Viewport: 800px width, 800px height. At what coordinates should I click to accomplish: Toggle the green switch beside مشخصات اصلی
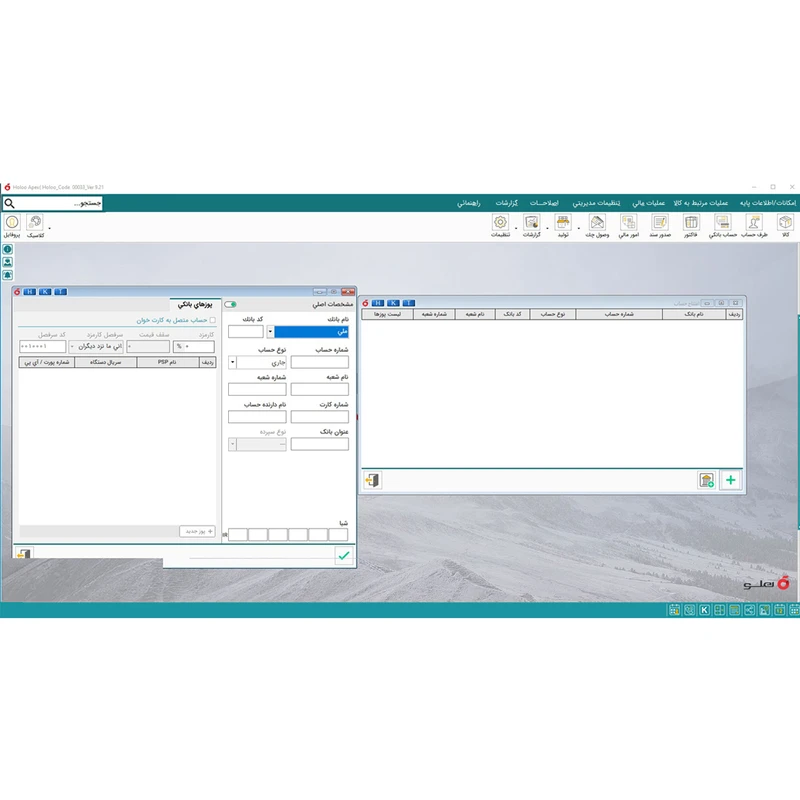point(231,304)
